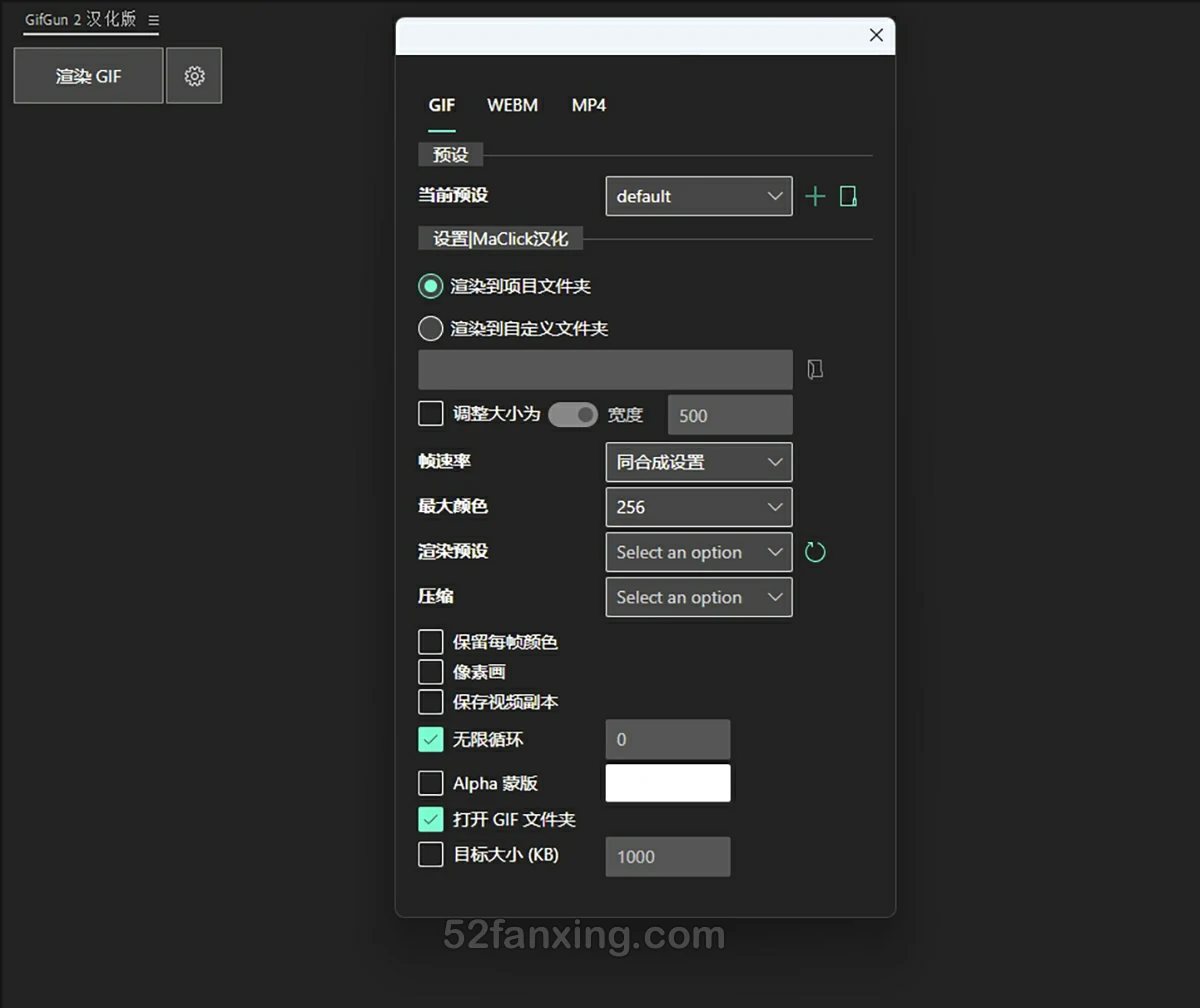Refresh render presets with circular arrow icon

815,552
